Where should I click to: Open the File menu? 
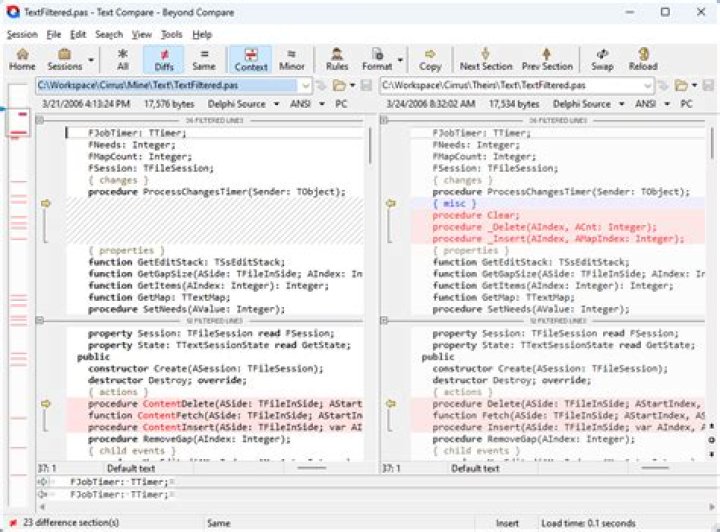click(x=54, y=35)
